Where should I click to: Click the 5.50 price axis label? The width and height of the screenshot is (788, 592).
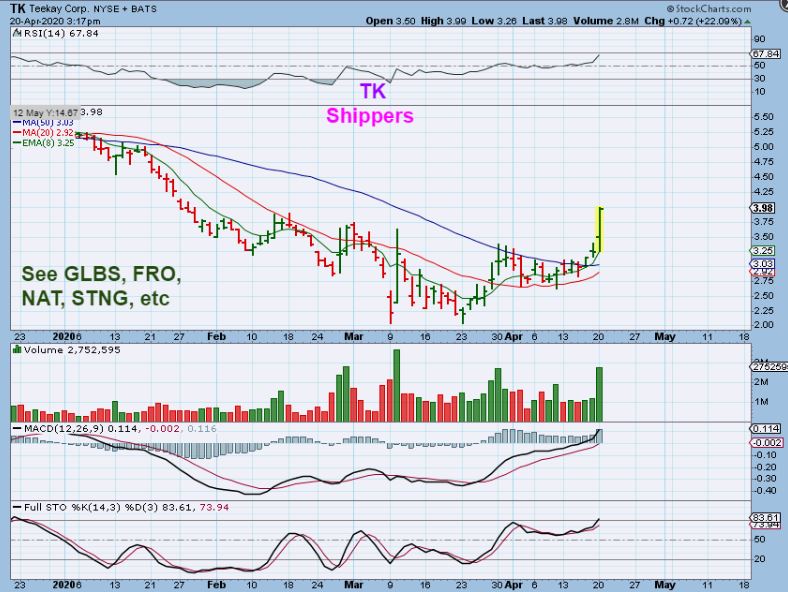click(764, 117)
